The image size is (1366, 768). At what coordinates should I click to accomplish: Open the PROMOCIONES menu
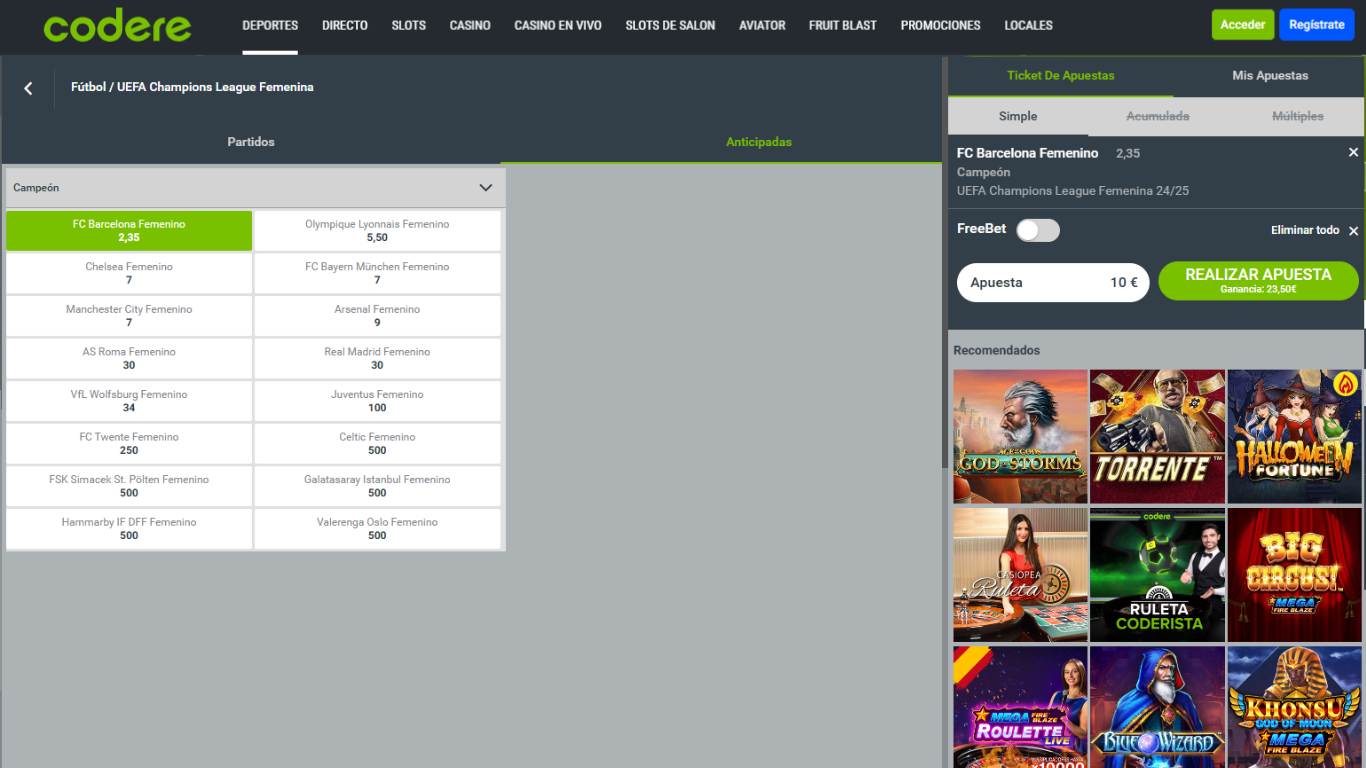click(x=940, y=25)
